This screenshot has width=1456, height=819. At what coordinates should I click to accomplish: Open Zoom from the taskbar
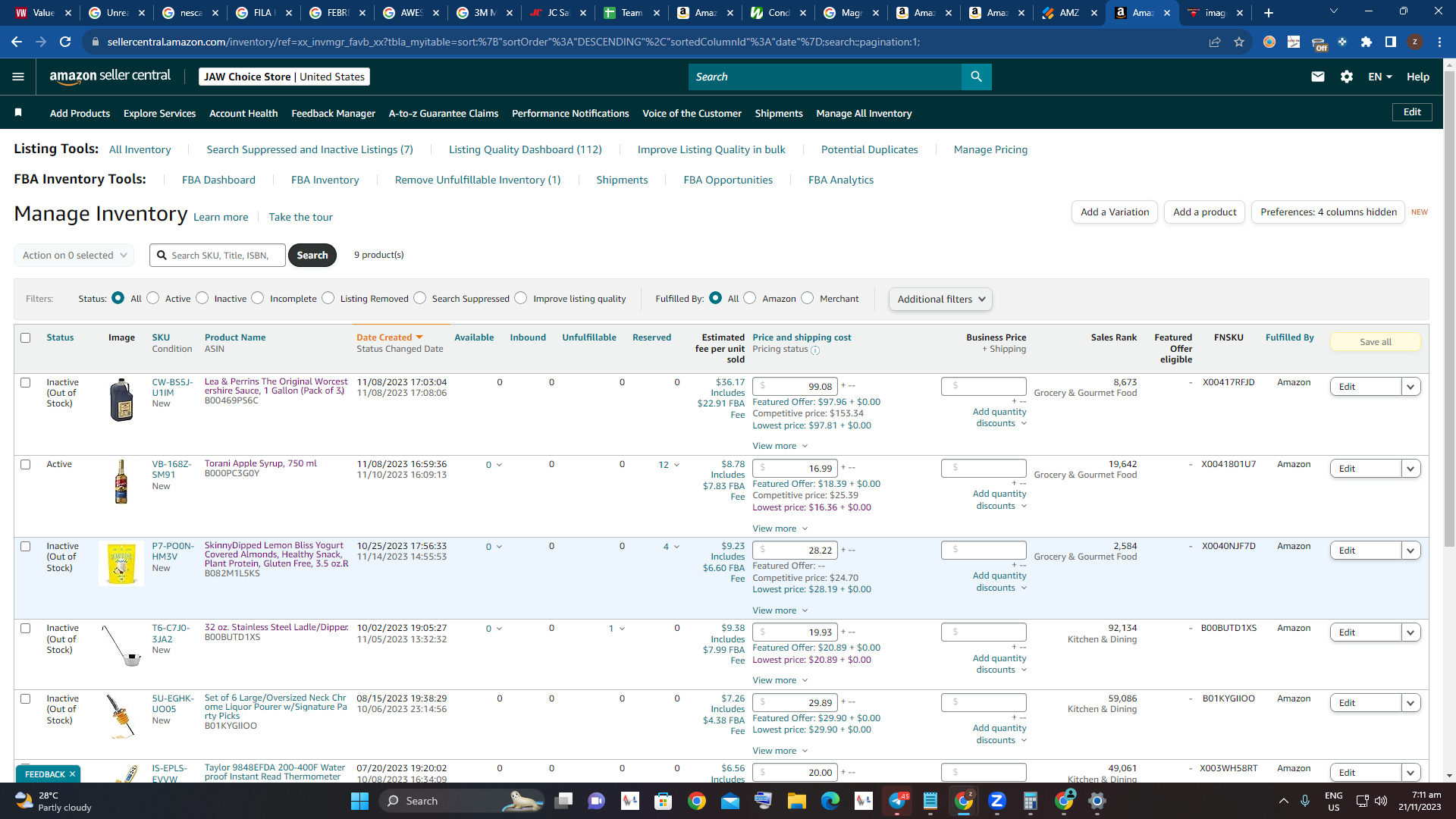(x=997, y=801)
